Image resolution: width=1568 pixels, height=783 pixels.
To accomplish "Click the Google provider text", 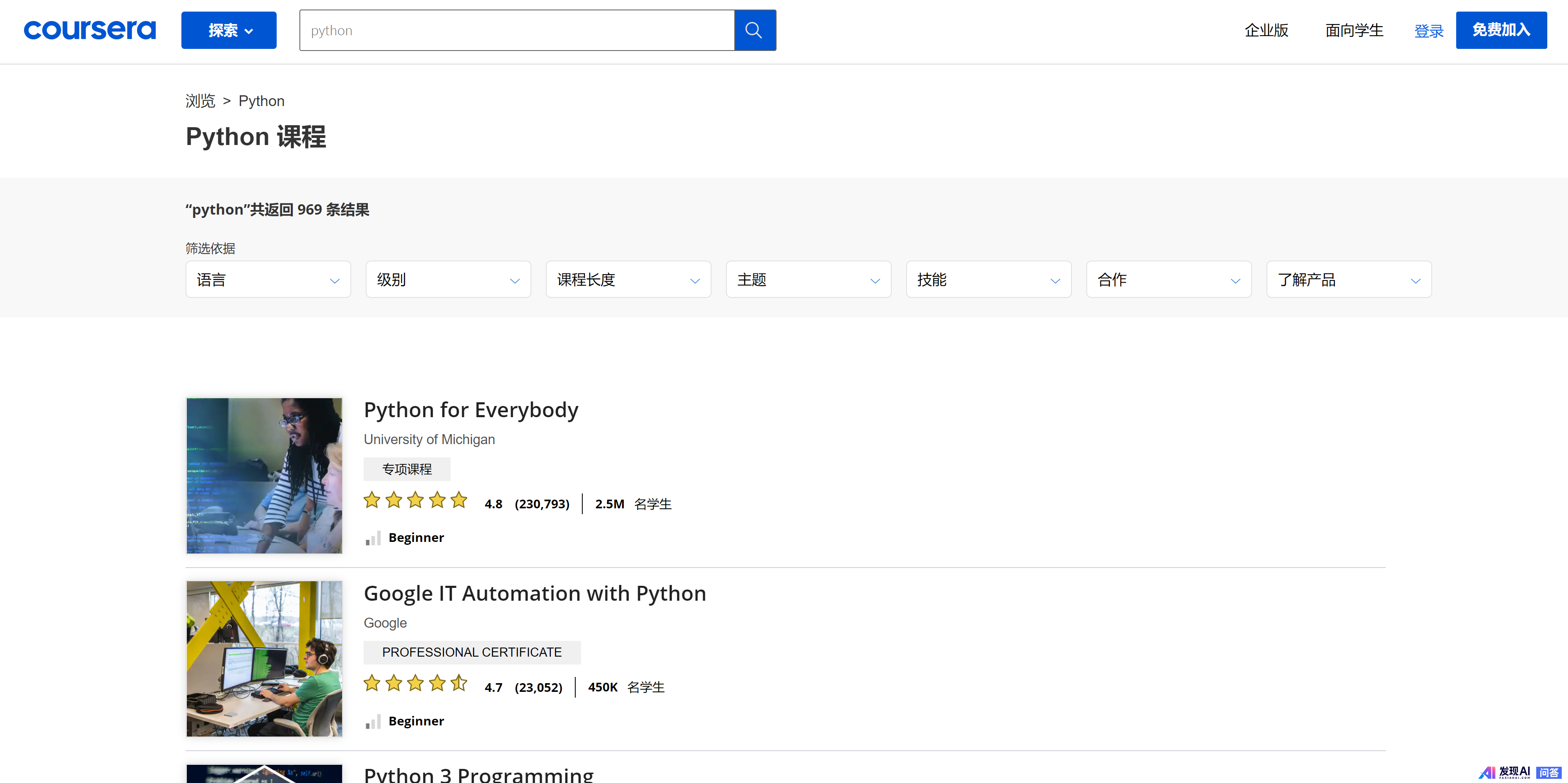I will (x=385, y=623).
